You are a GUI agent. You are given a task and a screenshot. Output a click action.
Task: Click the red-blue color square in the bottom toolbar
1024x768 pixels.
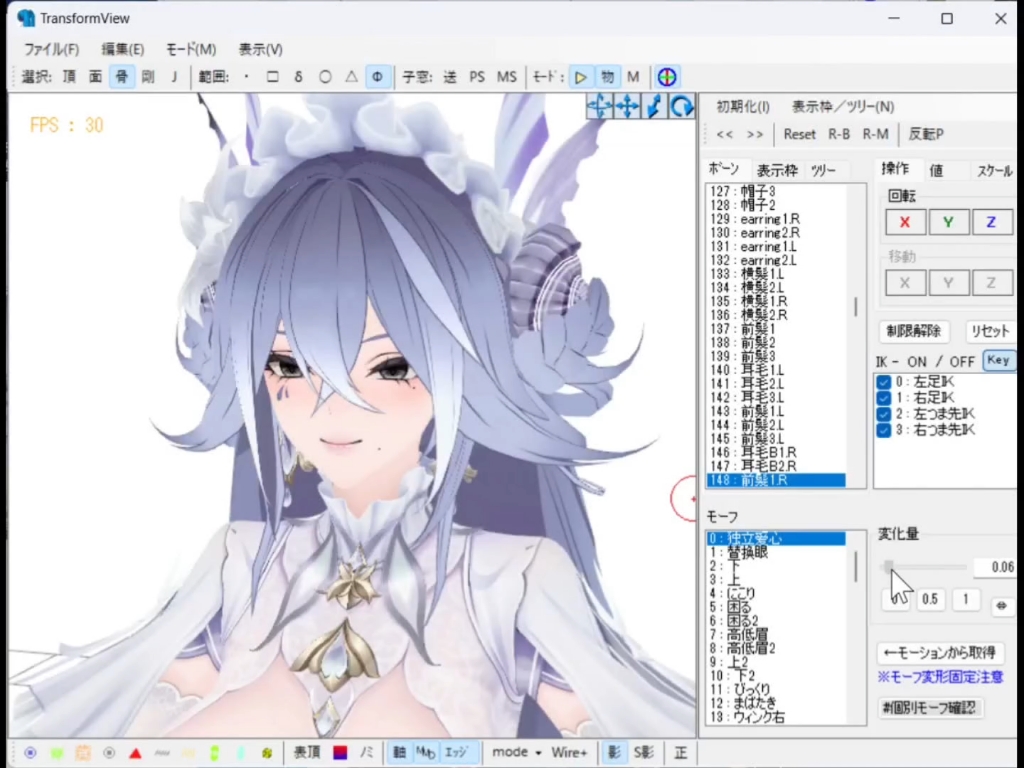tap(340, 753)
